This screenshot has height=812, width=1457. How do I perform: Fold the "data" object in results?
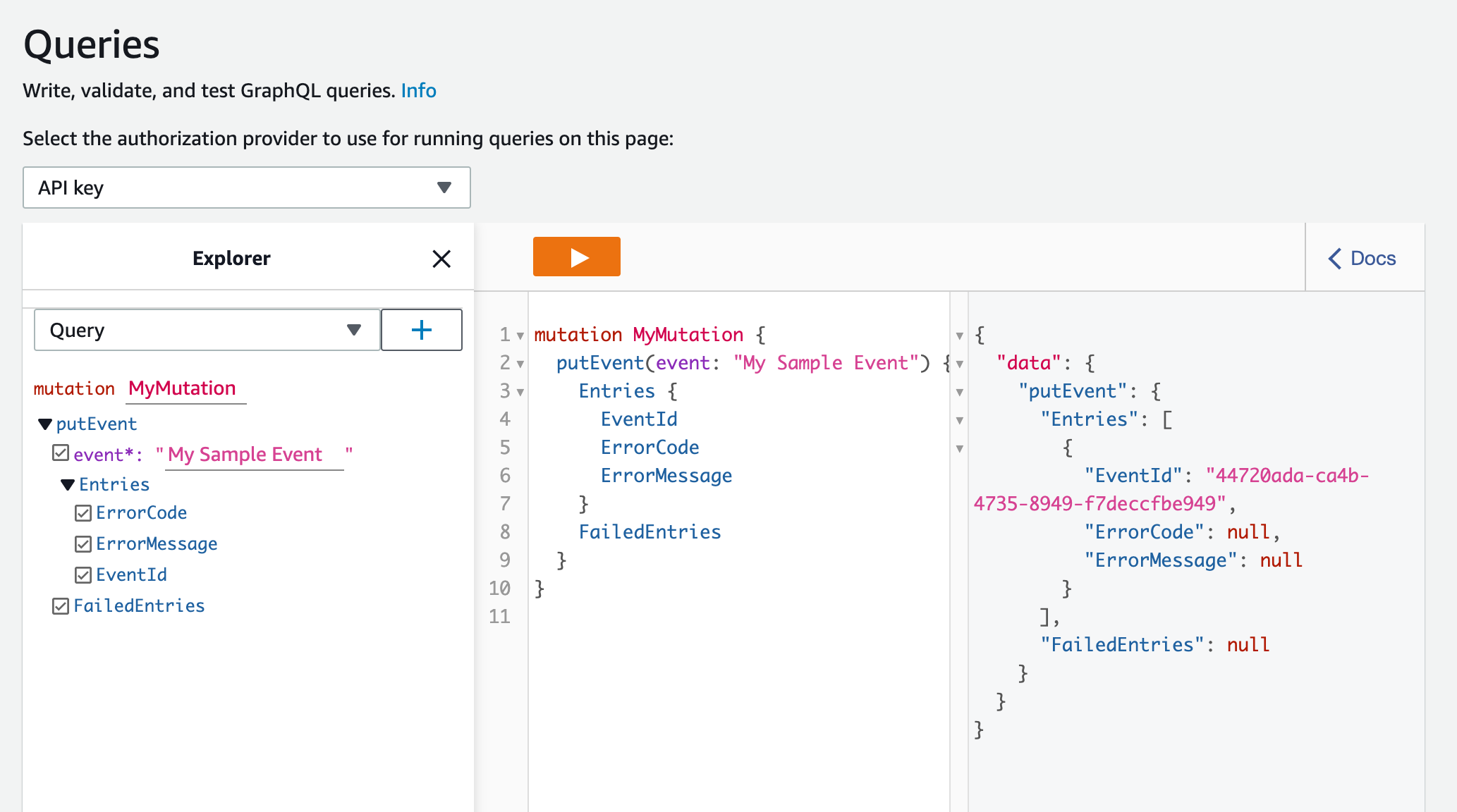[x=959, y=364]
